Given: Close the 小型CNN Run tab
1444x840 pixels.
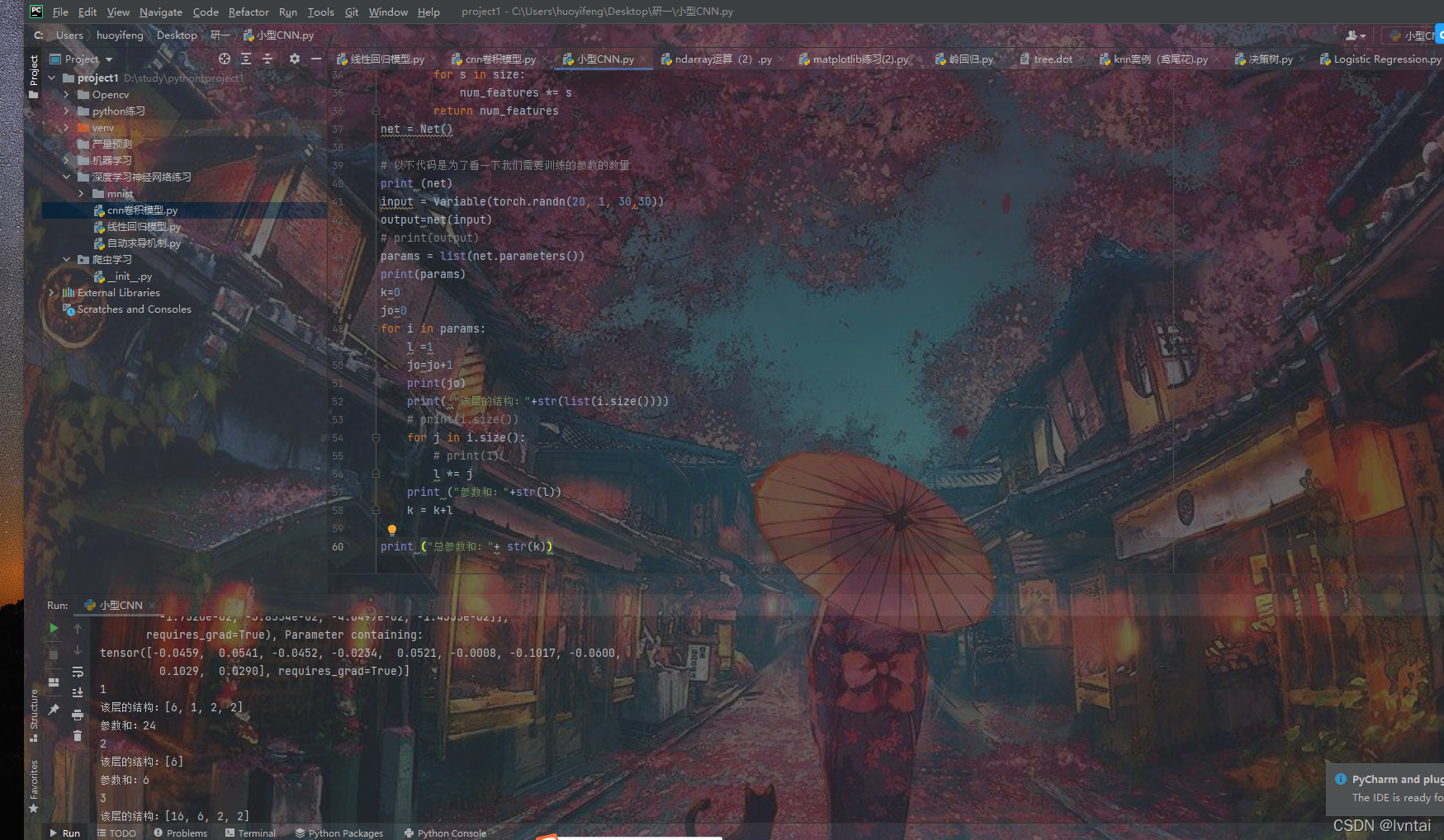Looking at the screenshot, I should (152, 606).
